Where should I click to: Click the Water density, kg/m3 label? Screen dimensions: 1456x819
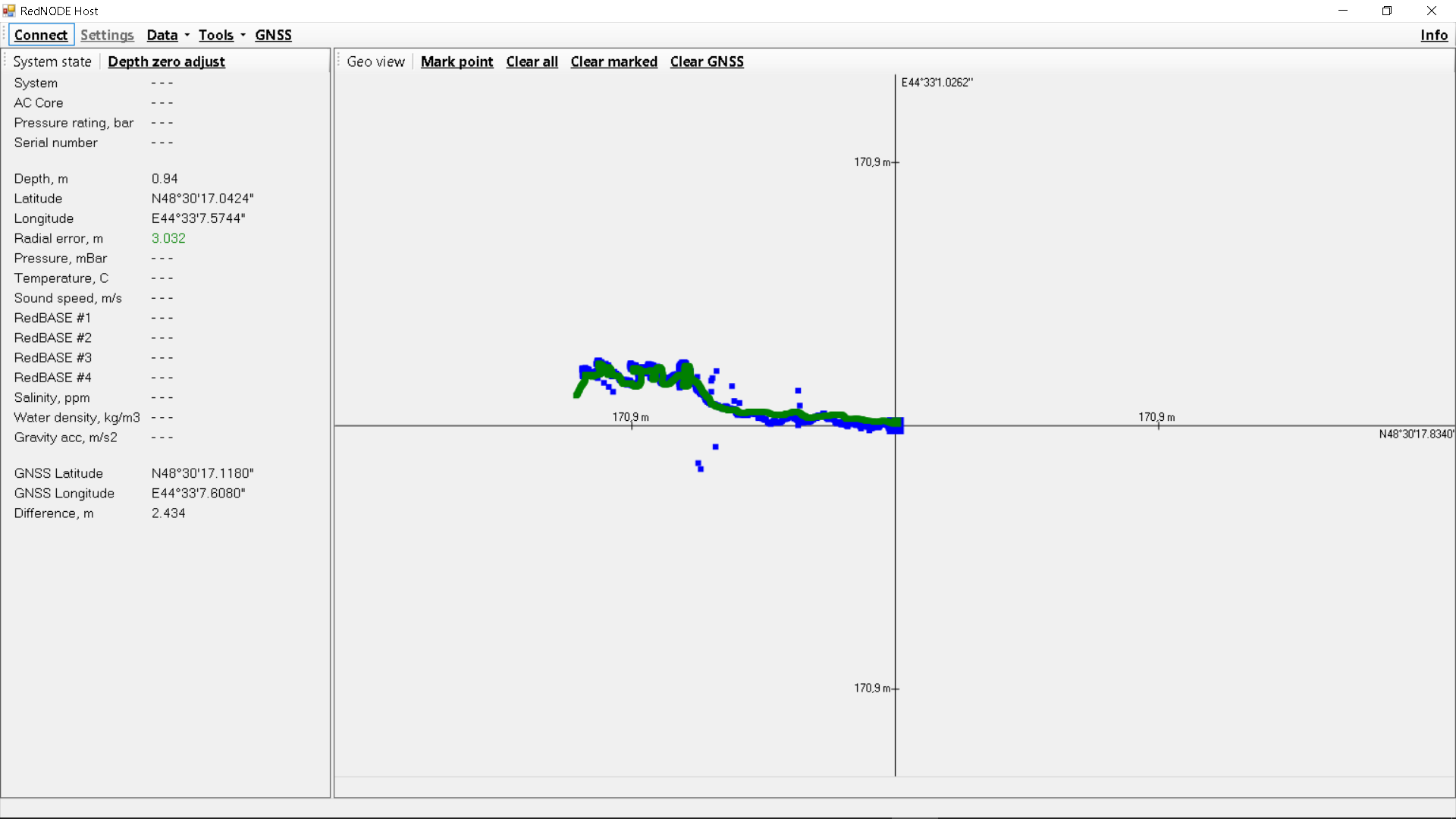[77, 417]
